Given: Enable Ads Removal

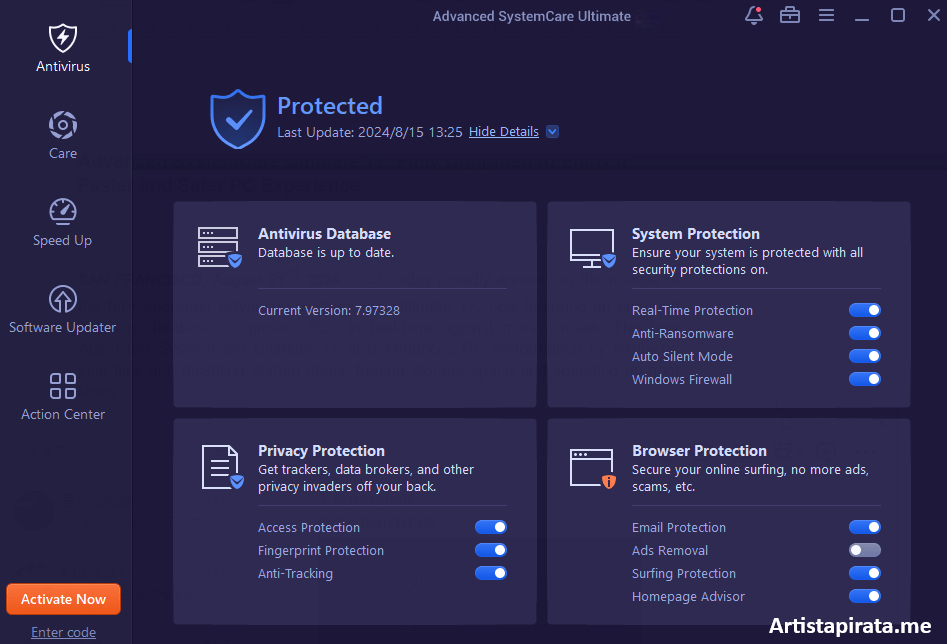Looking at the screenshot, I should pos(864,550).
